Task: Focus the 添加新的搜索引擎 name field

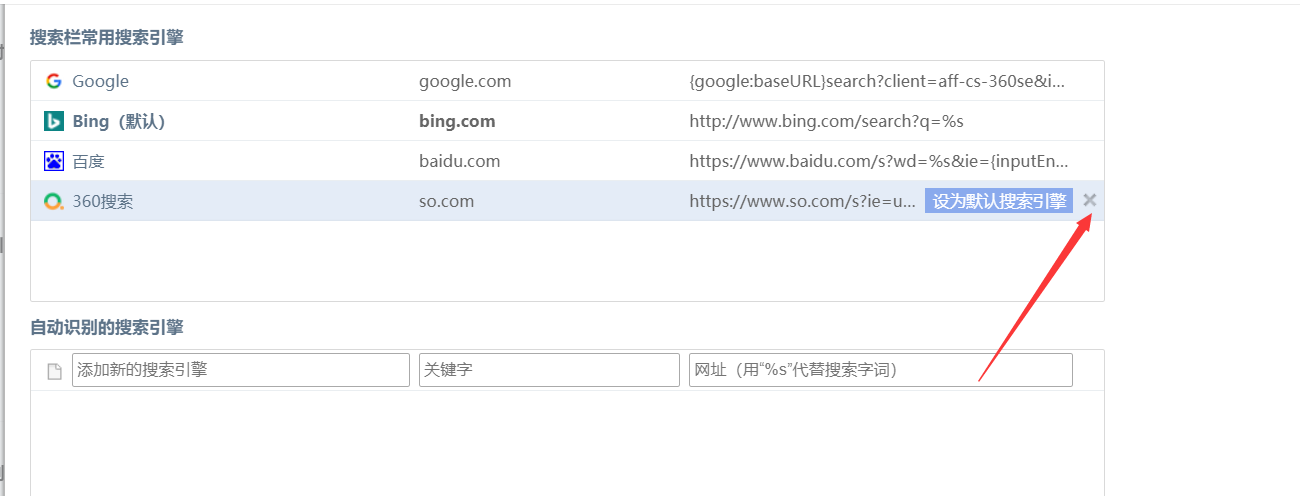Action: click(x=241, y=370)
